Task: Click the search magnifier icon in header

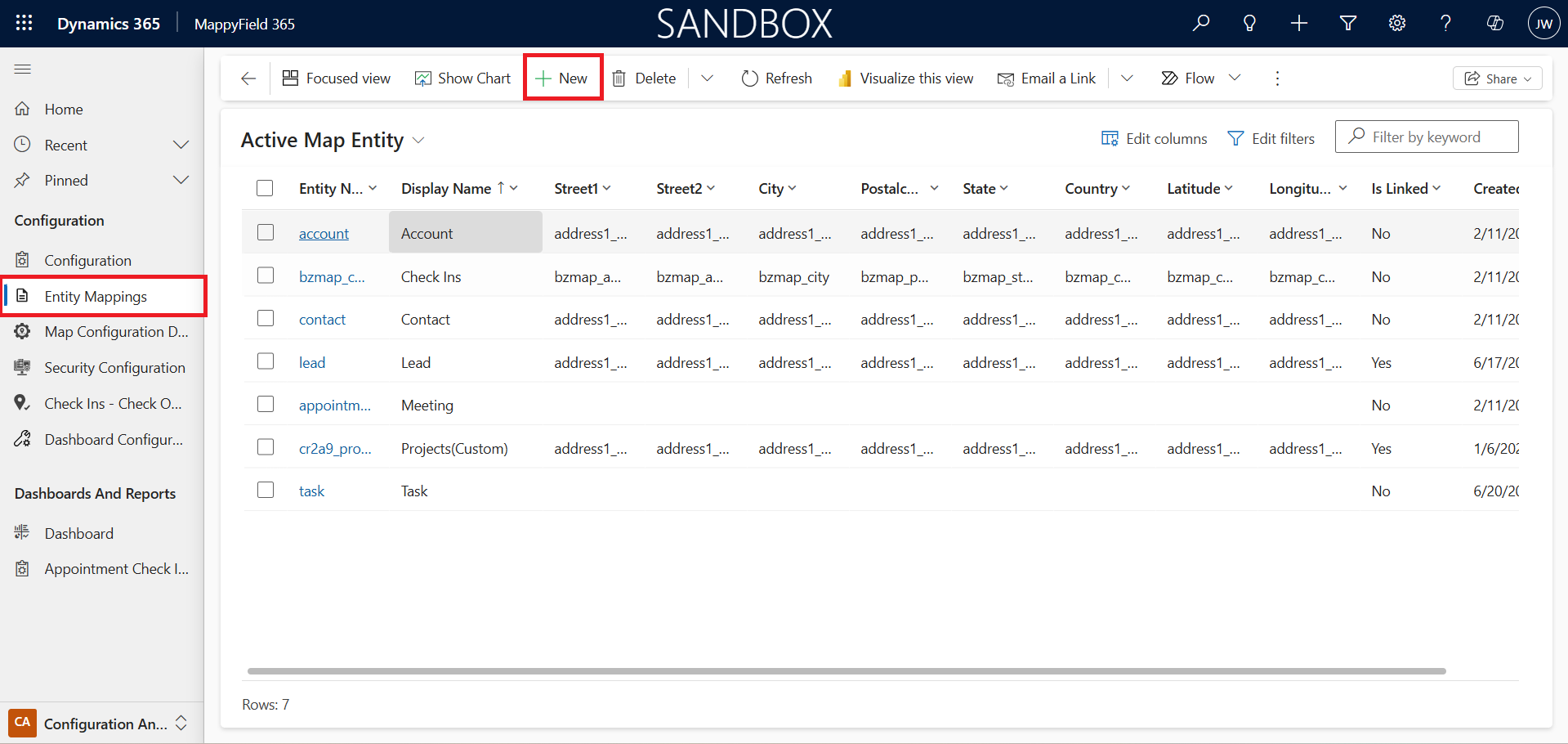Action: click(1200, 24)
